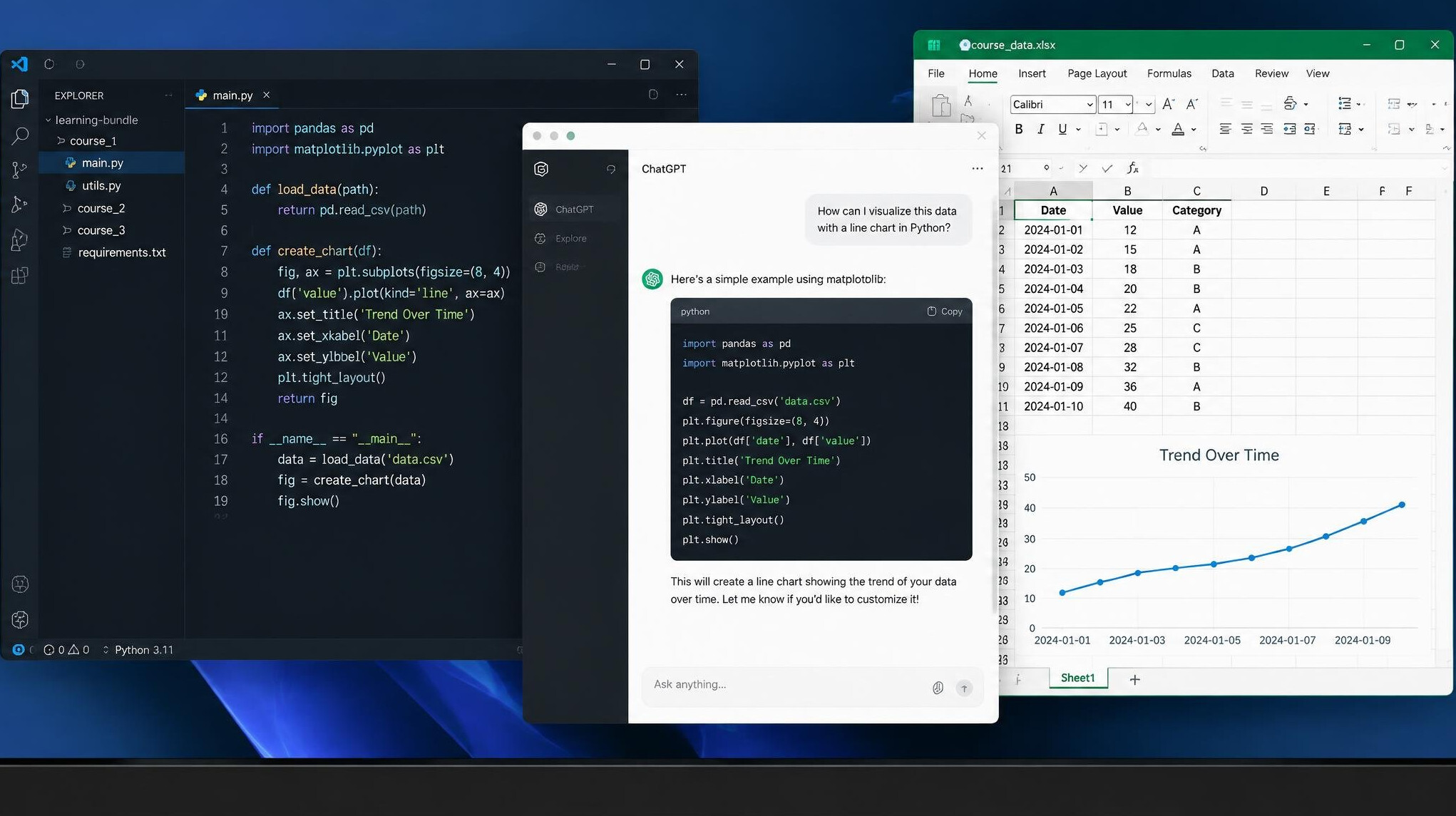Expand the course_3 folder
The height and width of the screenshot is (816, 1456).
(96, 230)
